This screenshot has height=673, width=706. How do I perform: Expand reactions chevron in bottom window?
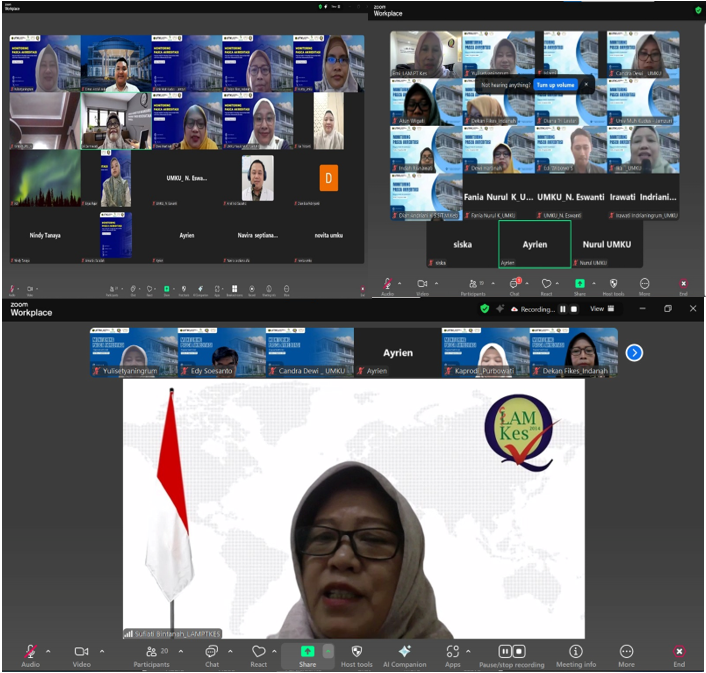[x=274, y=651]
